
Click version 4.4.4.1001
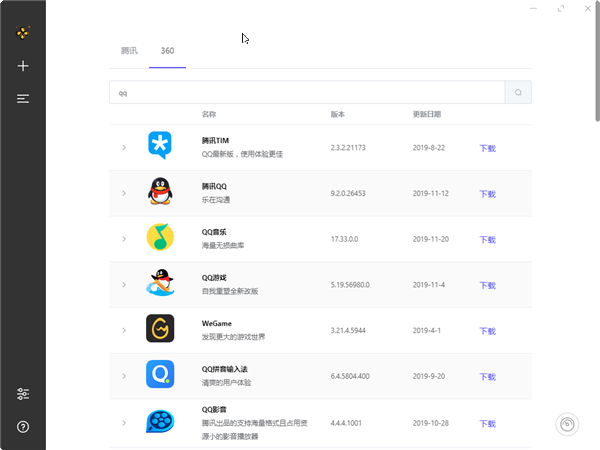[346, 423]
